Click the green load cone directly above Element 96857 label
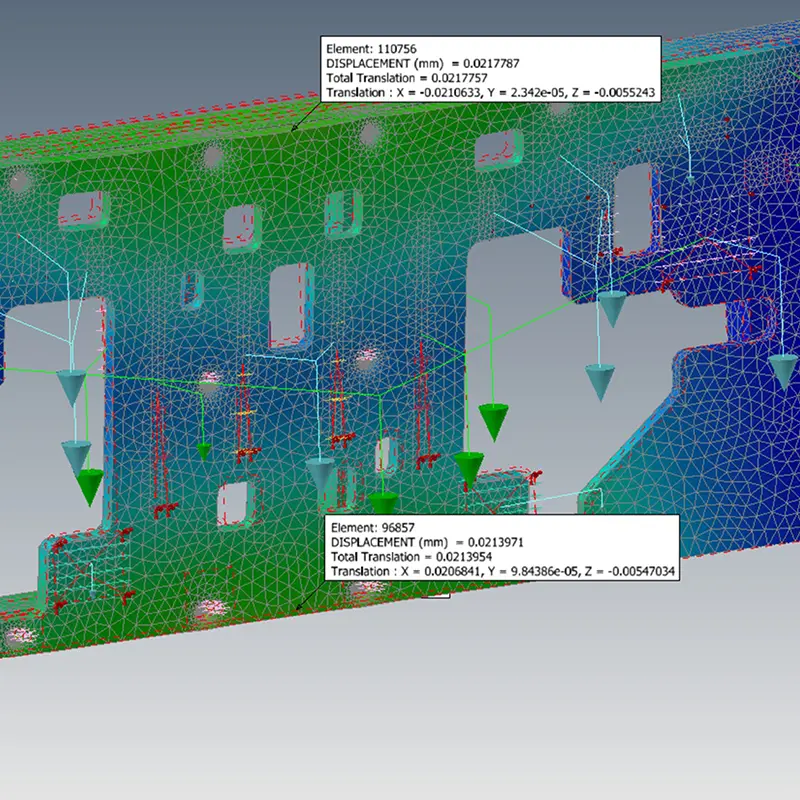This screenshot has height=800, width=800. 383,503
